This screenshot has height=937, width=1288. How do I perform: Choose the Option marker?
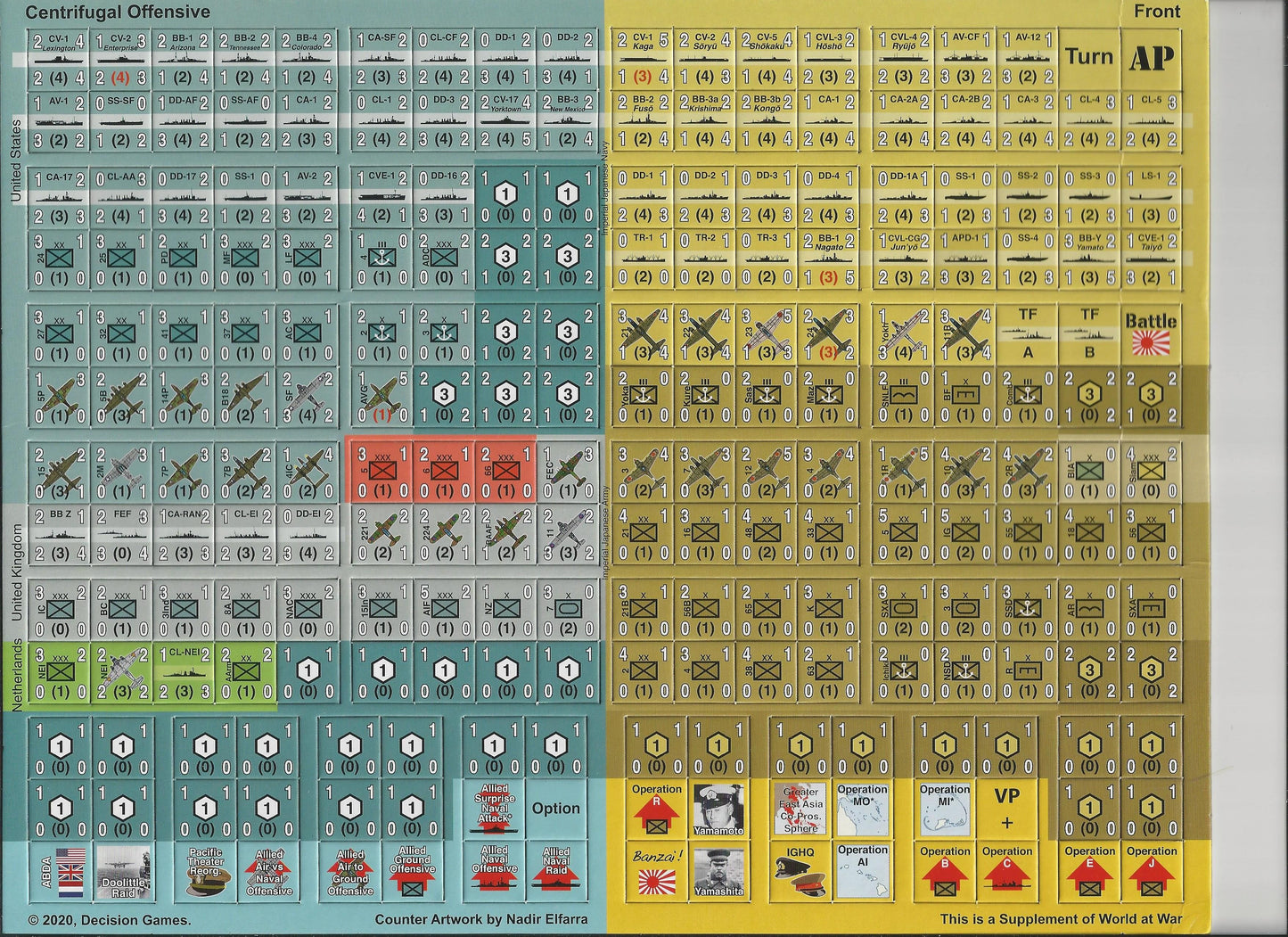click(555, 809)
